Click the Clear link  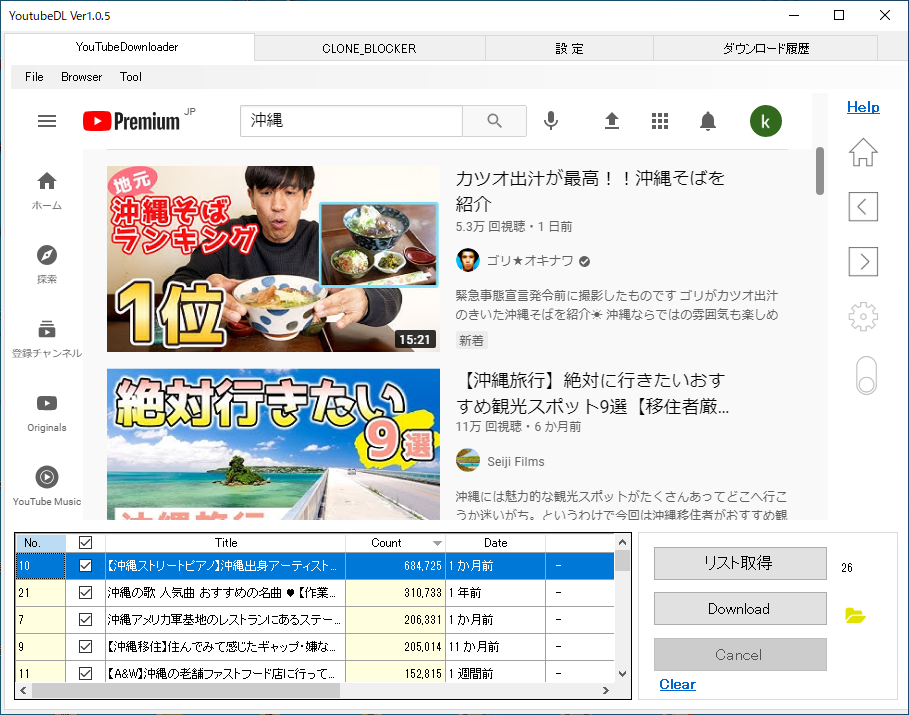click(x=677, y=684)
